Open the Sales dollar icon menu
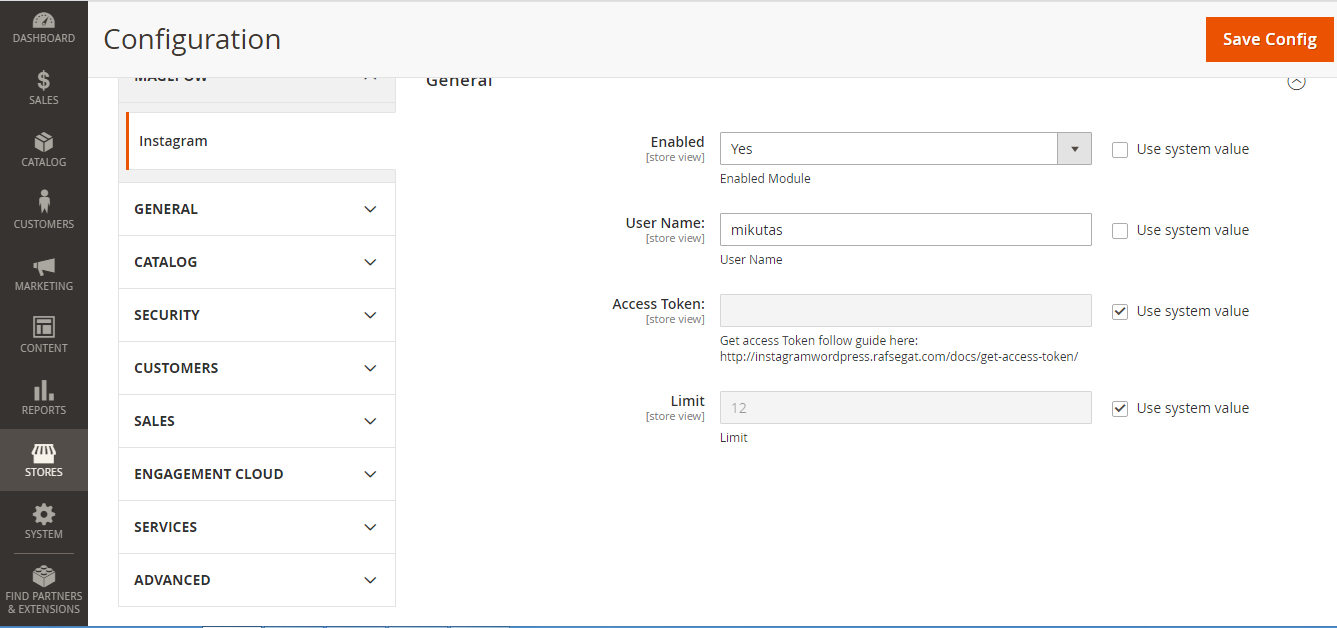The image size is (1337, 628). (x=43, y=81)
